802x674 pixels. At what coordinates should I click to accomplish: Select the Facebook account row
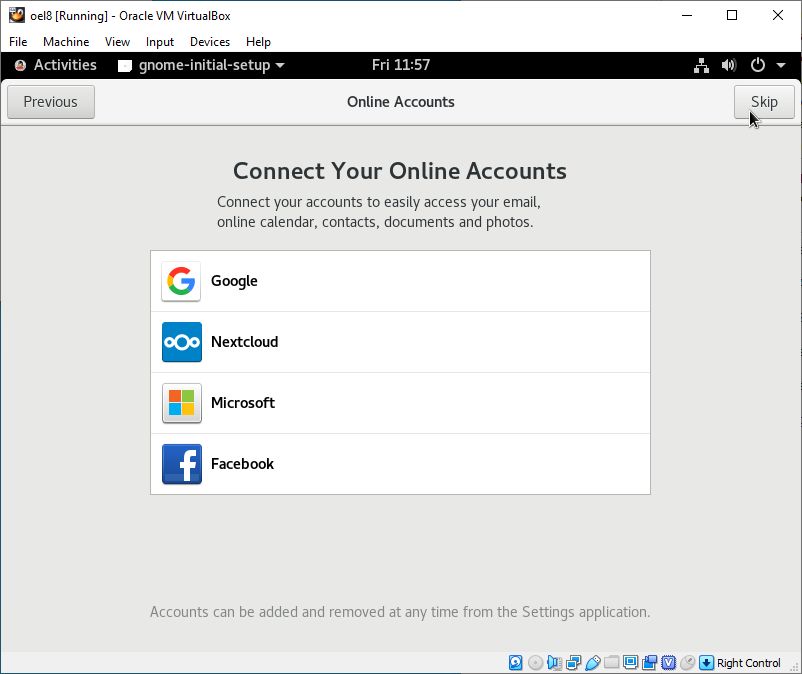[400, 464]
